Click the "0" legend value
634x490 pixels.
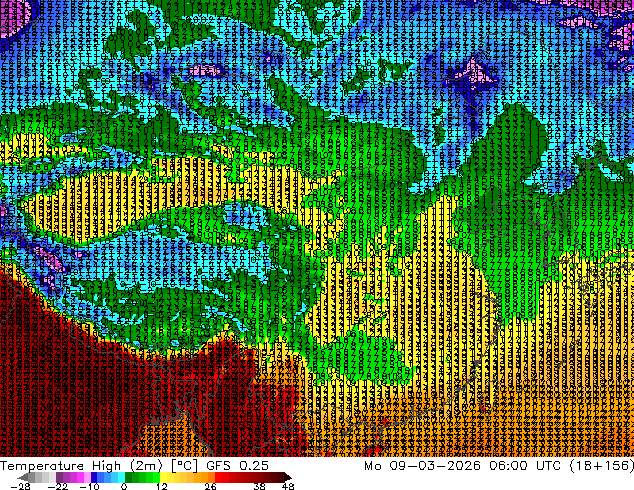click(124, 486)
